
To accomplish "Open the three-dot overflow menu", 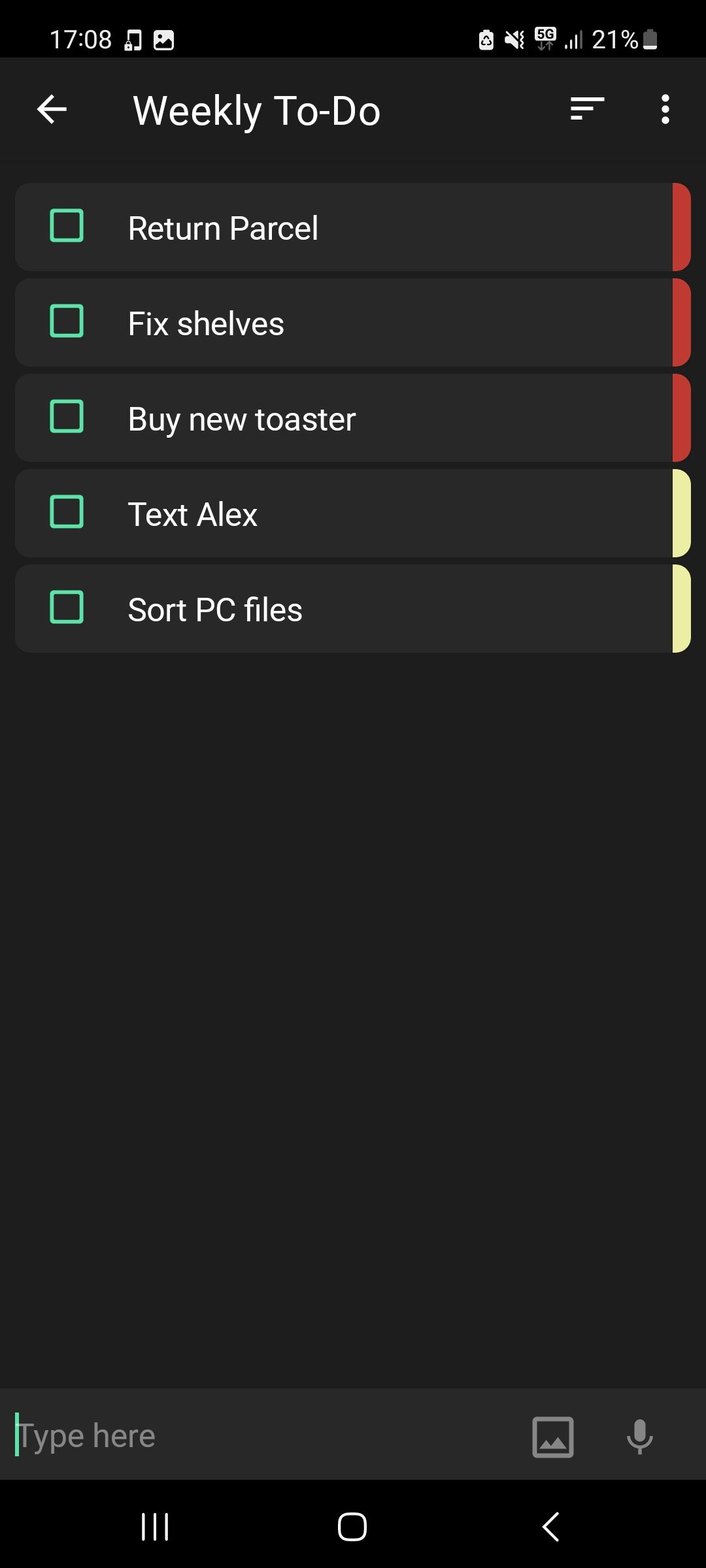I will [x=664, y=109].
